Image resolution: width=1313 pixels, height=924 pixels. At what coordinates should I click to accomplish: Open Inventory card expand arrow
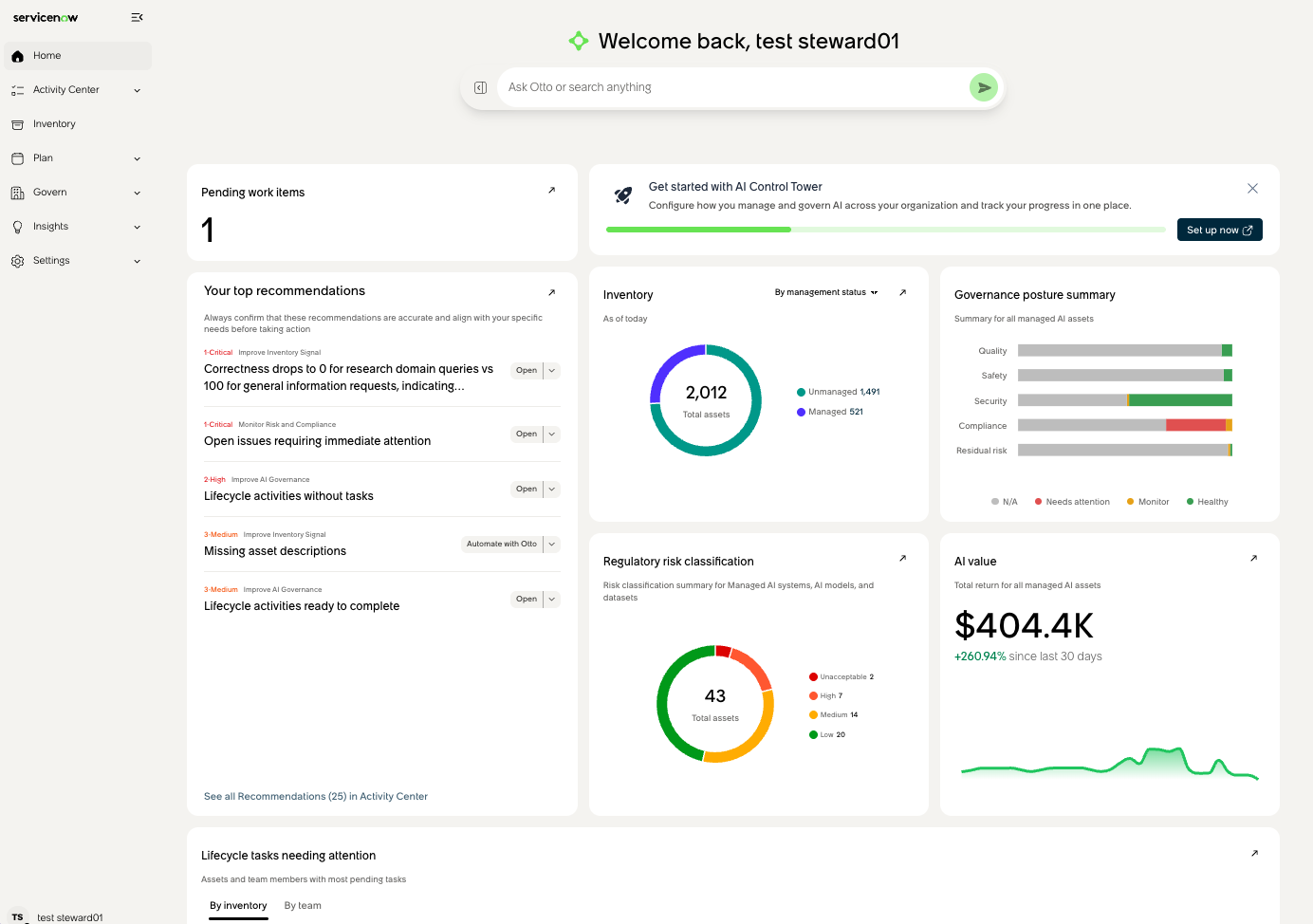click(902, 292)
